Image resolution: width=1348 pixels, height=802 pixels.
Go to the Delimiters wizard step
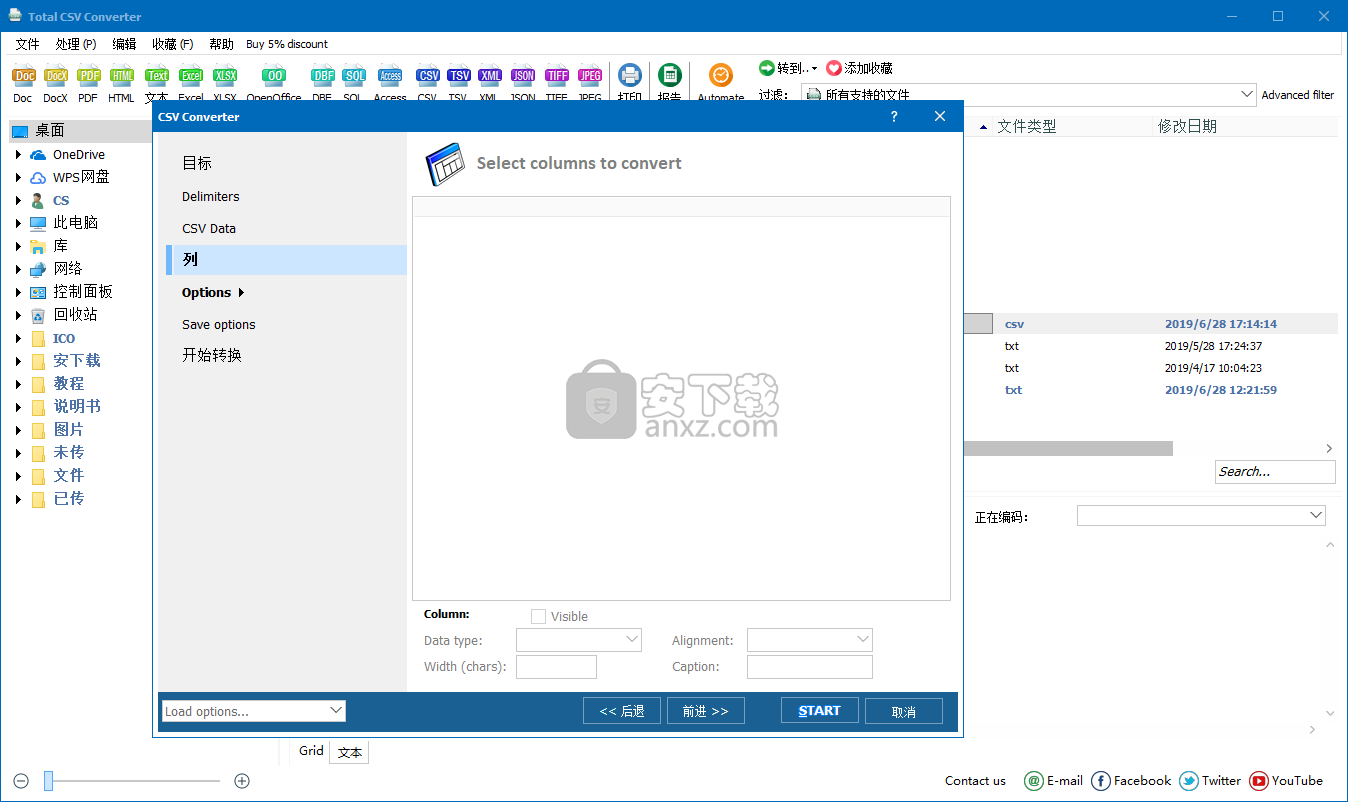click(211, 197)
